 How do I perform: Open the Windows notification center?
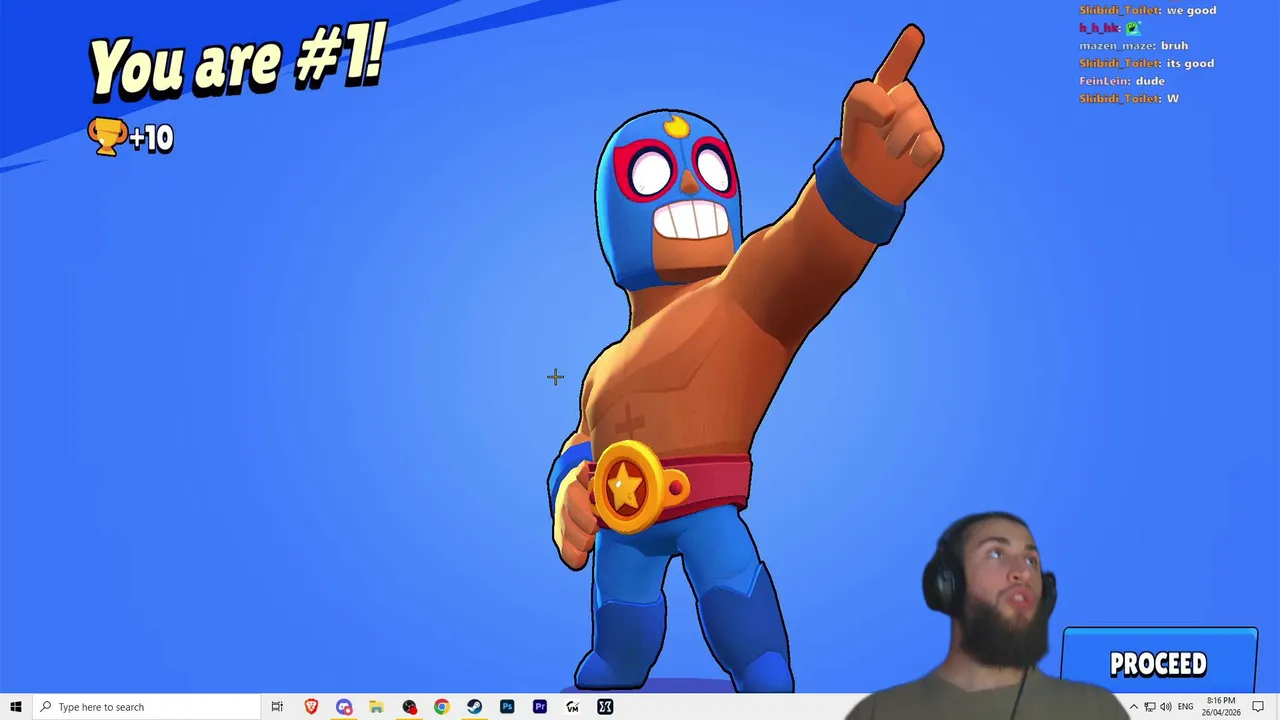click(x=1258, y=707)
